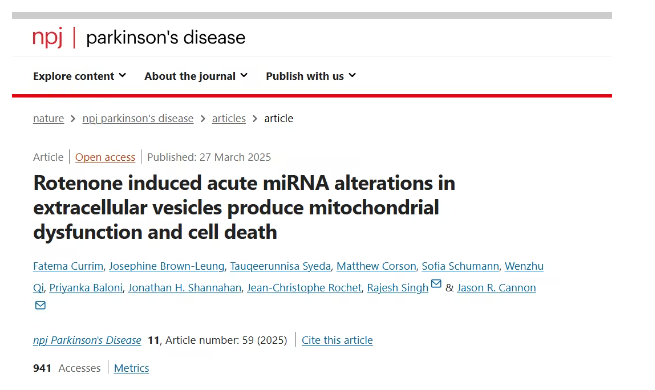
Task: View the article Metrics
Action: click(132, 368)
